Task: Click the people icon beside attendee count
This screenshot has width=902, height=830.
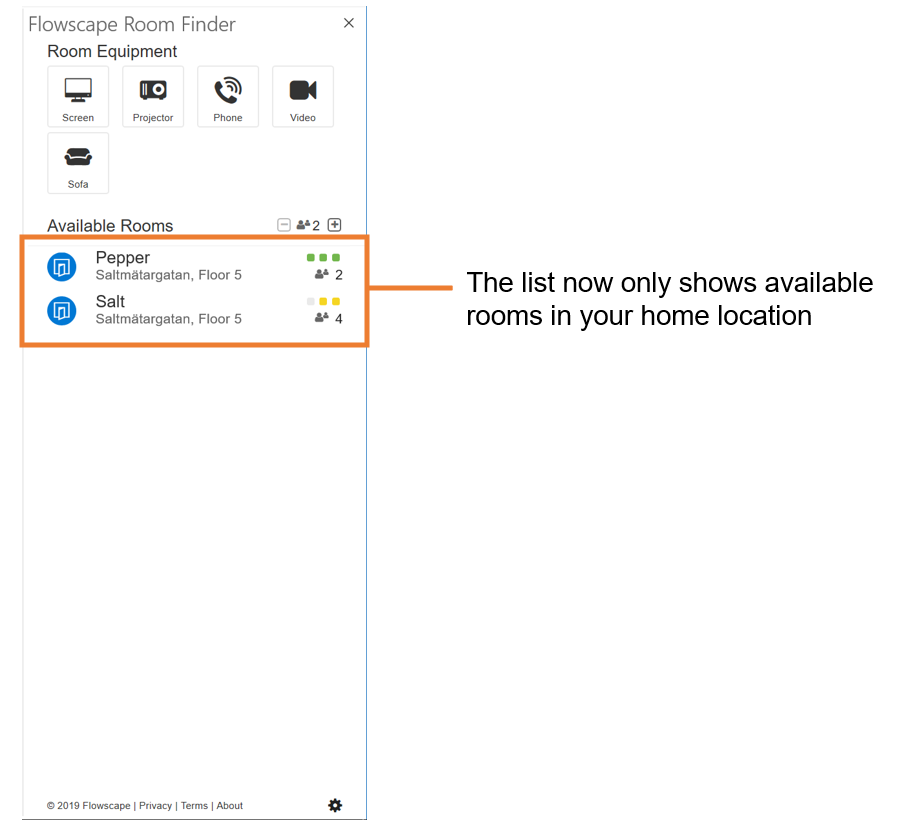Action: point(303,225)
